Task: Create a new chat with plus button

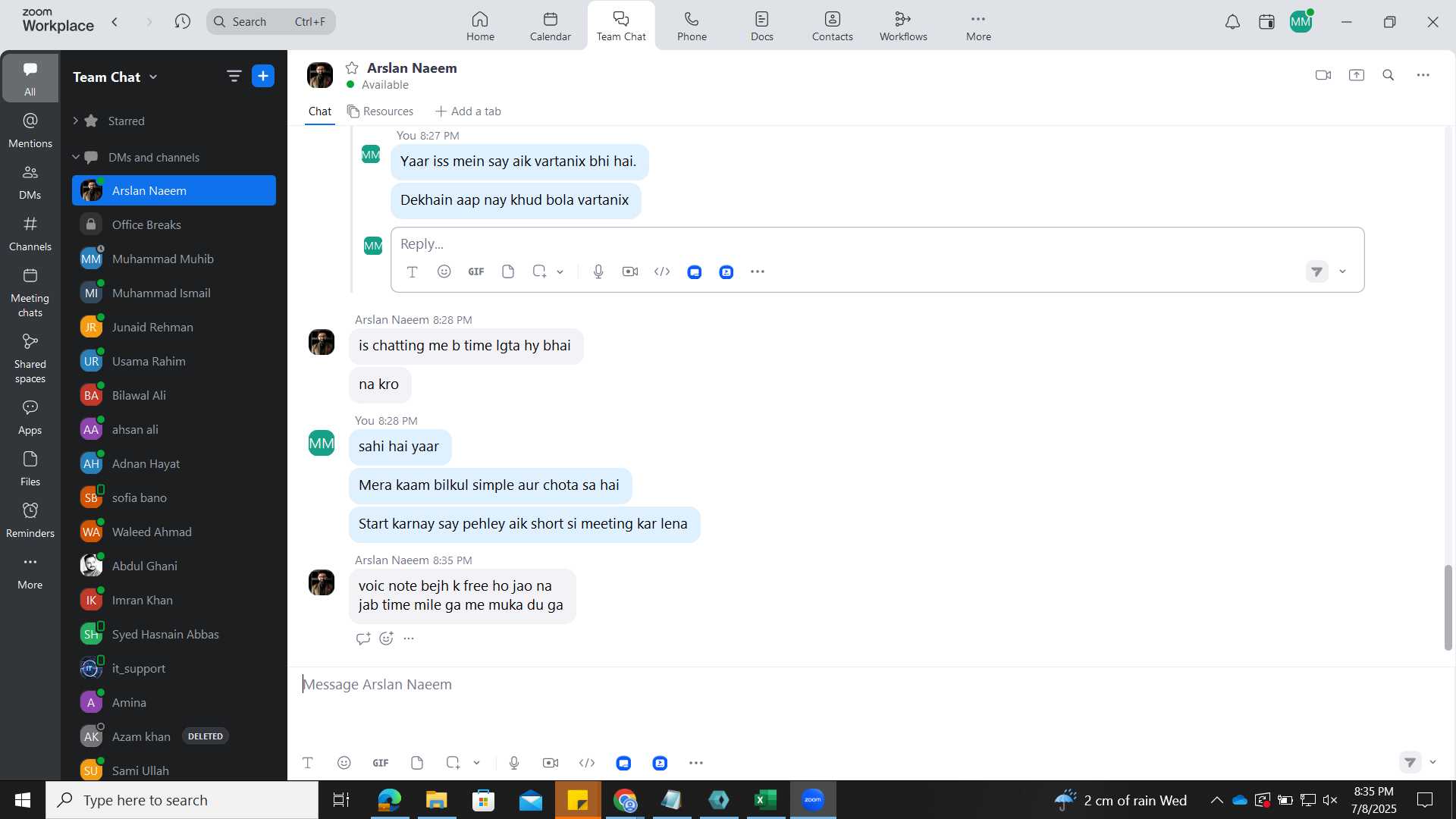Action: tap(263, 76)
